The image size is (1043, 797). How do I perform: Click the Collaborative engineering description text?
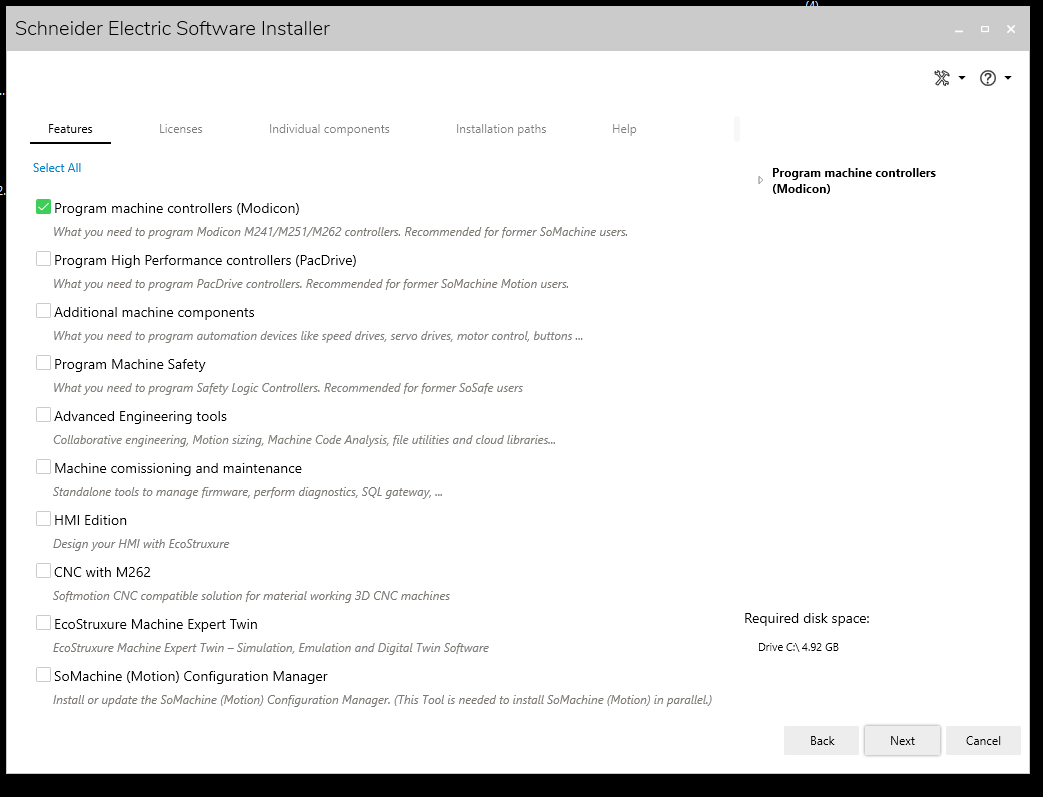(x=304, y=440)
